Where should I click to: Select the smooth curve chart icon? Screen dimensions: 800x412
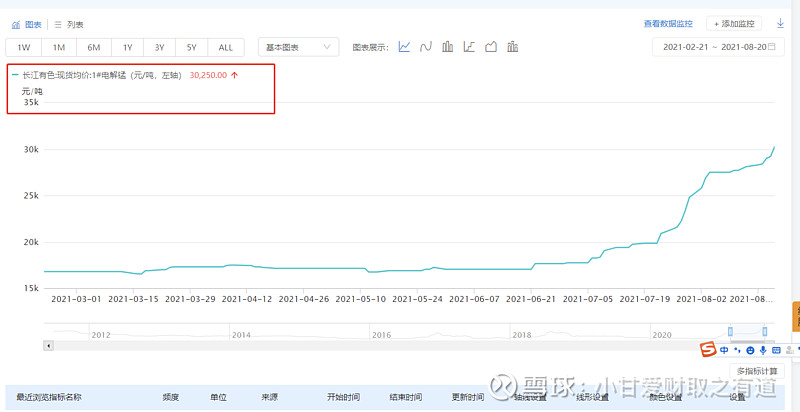pos(426,47)
